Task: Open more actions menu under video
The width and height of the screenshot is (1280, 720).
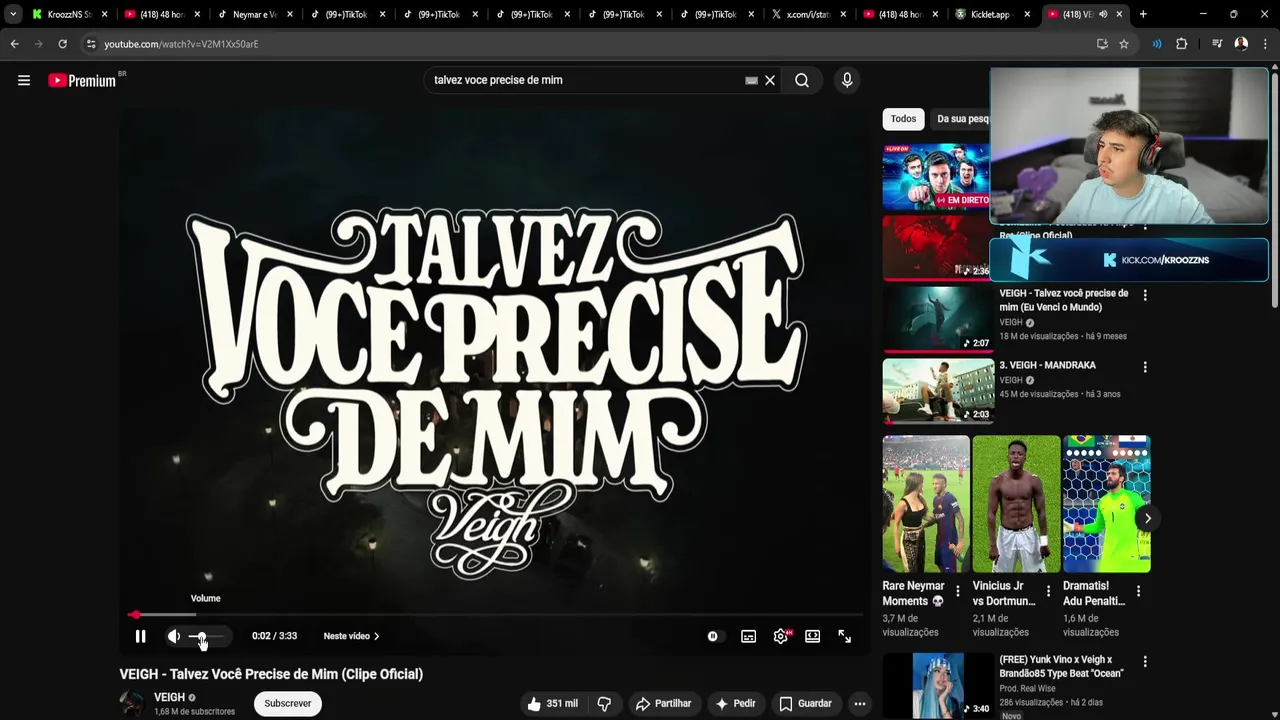Action: (859, 704)
